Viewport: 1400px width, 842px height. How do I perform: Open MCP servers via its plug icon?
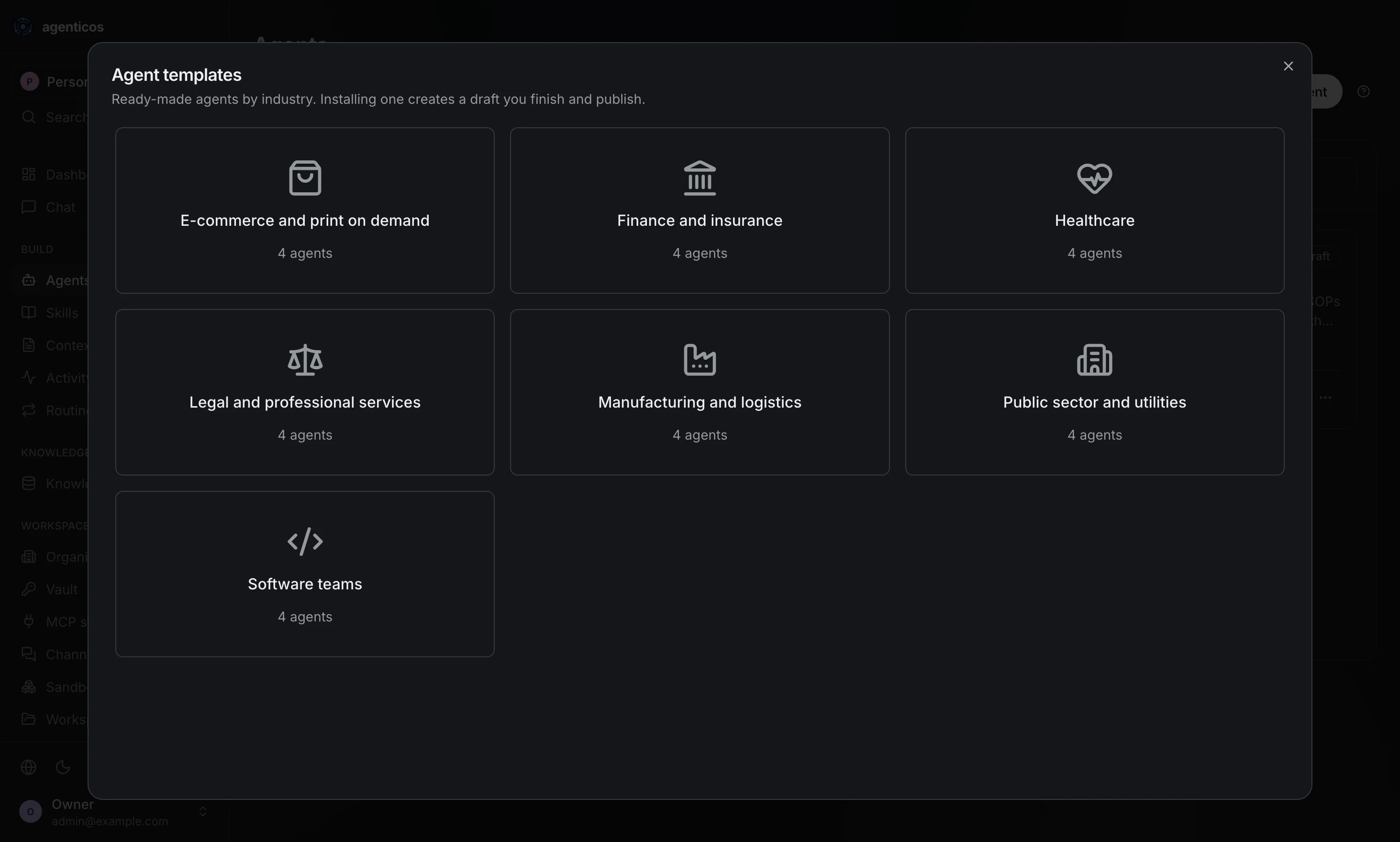(x=28, y=622)
